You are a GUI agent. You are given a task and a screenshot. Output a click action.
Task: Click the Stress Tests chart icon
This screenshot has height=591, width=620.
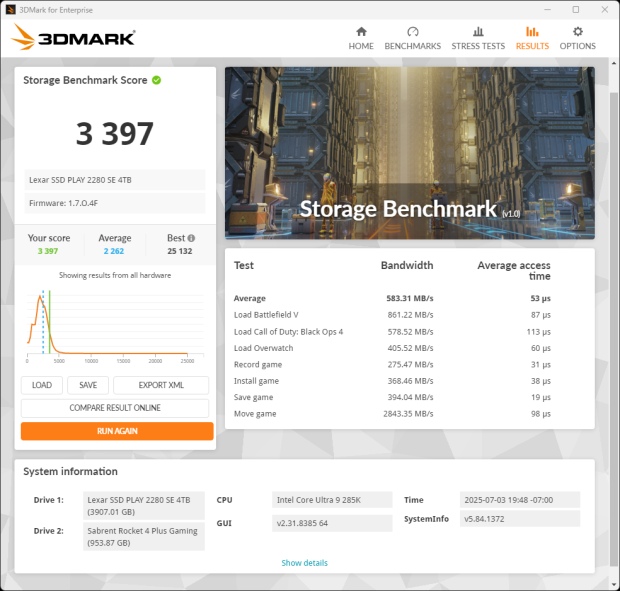pyautogui.click(x=478, y=32)
